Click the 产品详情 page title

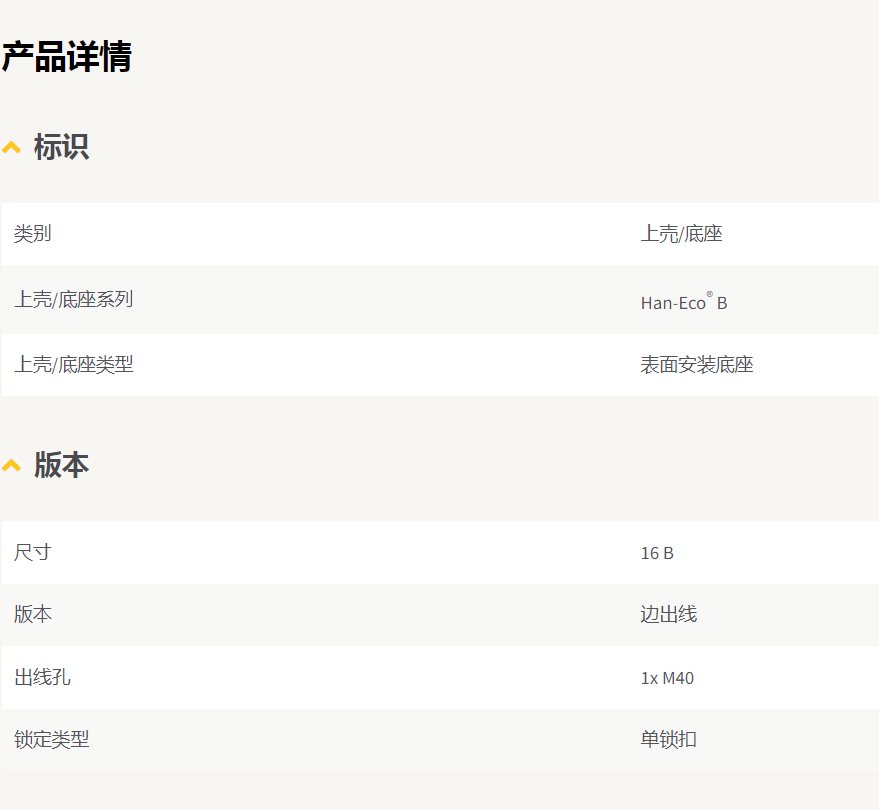point(66,57)
